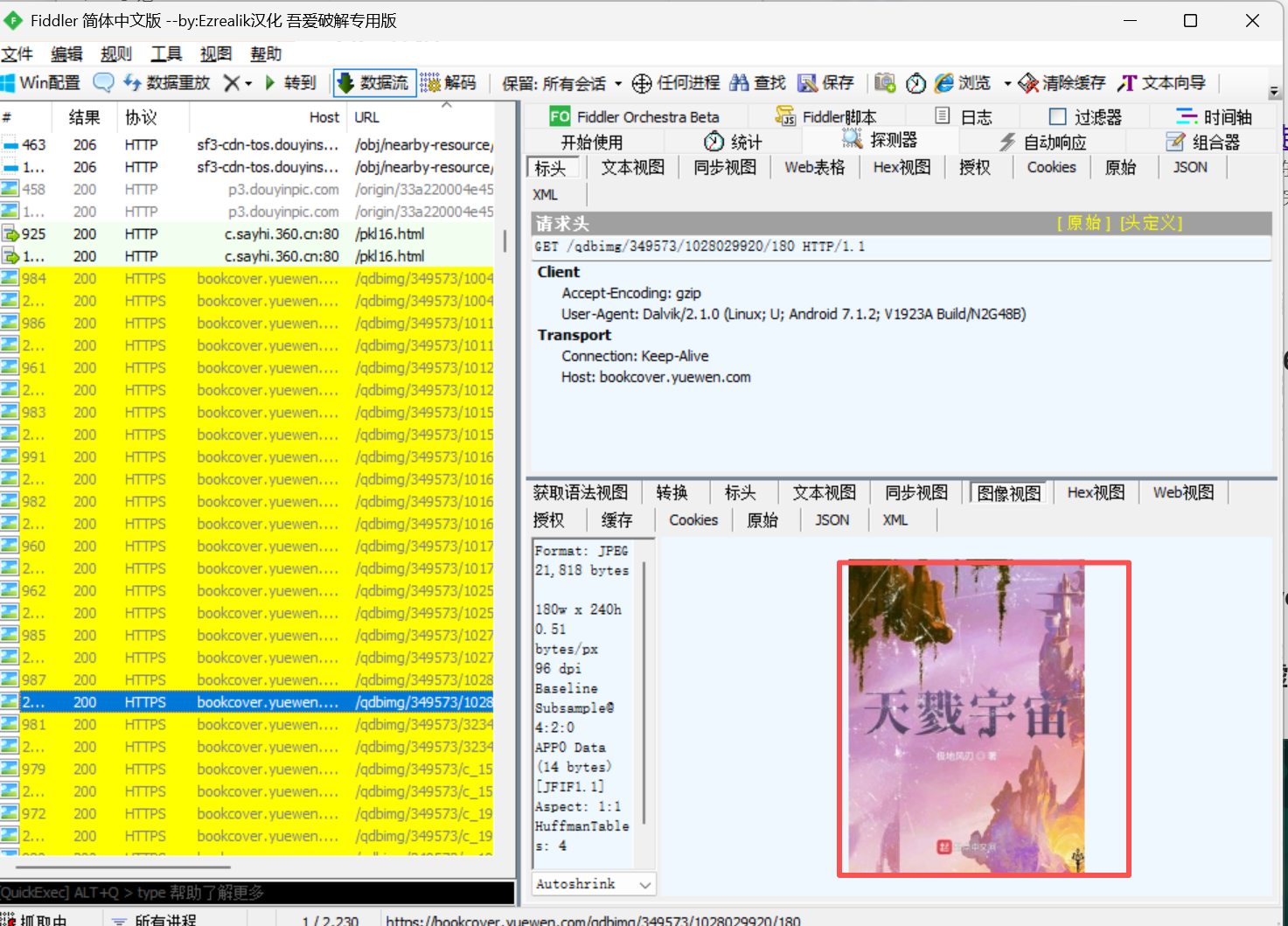Switch to the Log (日志) tab
This screenshot has height=926, width=1288.
tap(964, 116)
